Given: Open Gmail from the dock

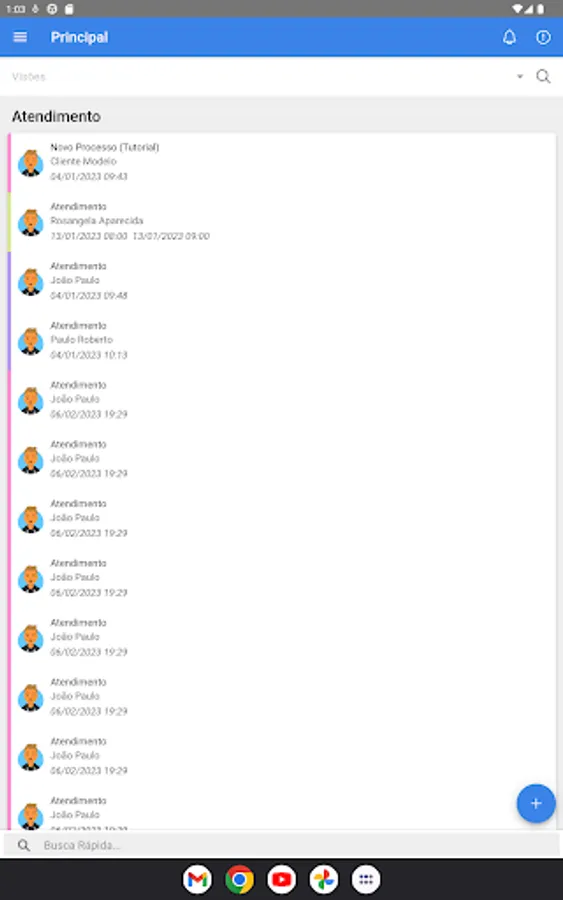Looking at the screenshot, I should click(197, 879).
